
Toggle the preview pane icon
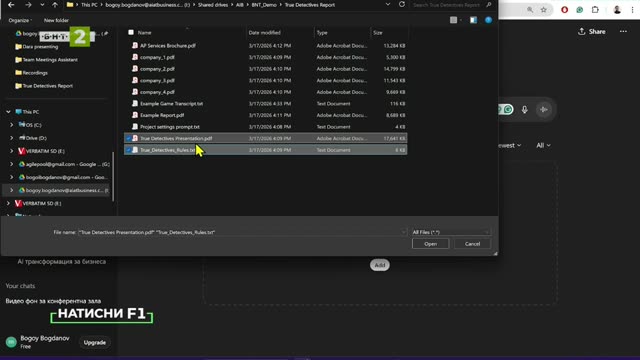pyautogui.click(x=473, y=20)
